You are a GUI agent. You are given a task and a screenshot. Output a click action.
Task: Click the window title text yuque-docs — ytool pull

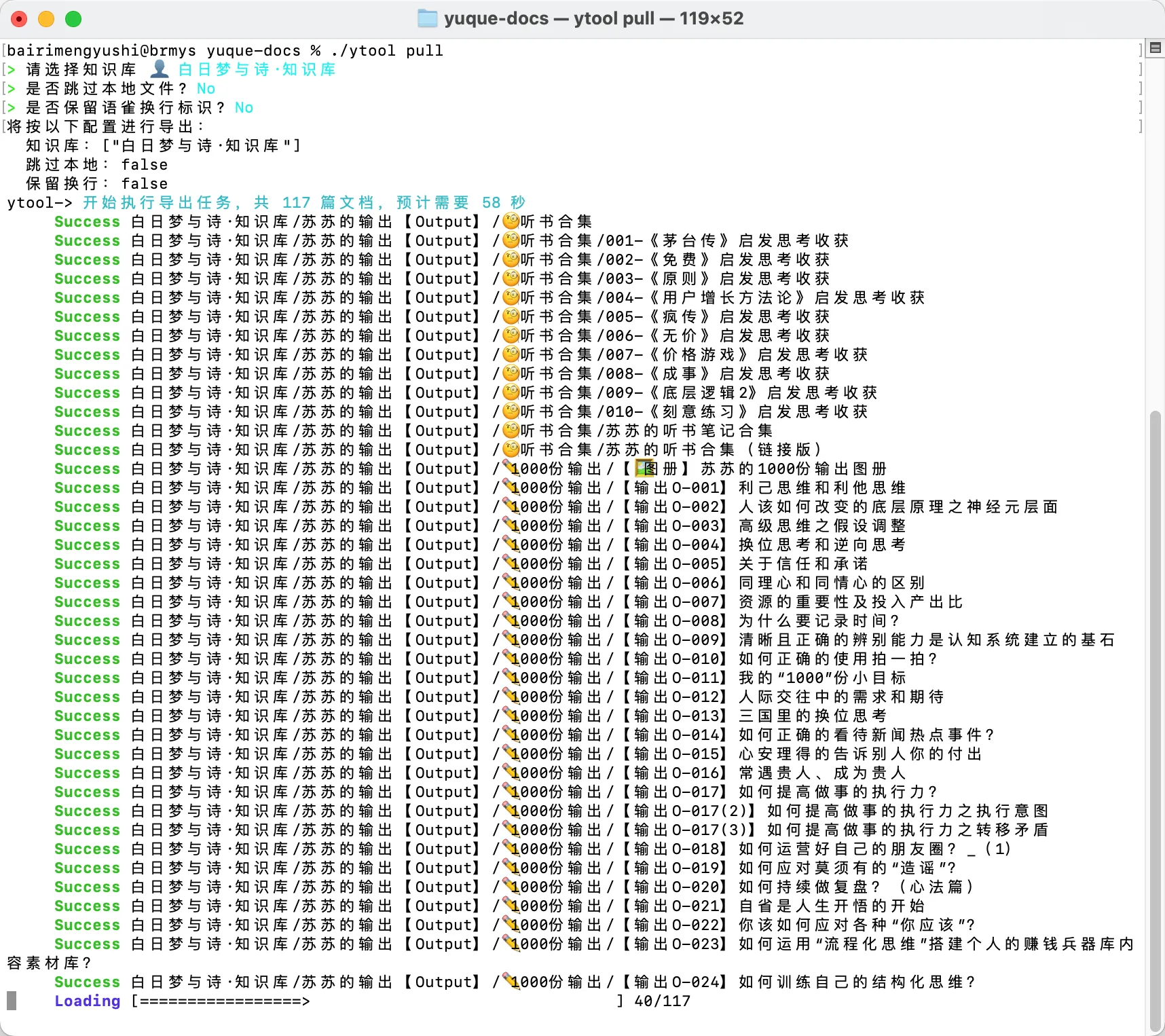pyautogui.click(x=549, y=18)
